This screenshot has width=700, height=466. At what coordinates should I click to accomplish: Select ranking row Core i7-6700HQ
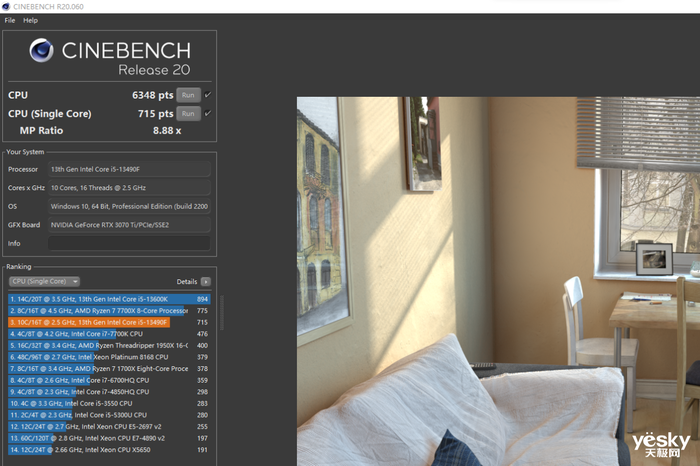pyautogui.click(x=109, y=380)
